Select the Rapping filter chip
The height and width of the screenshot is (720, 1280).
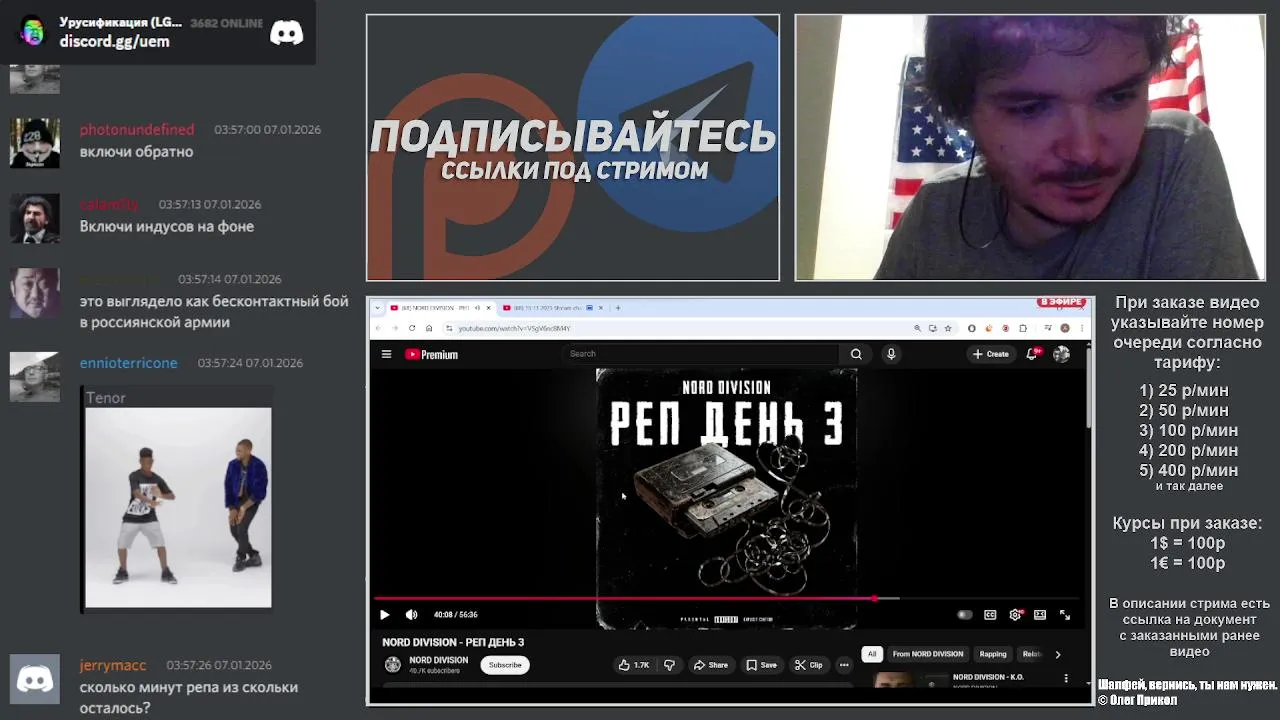[x=993, y=654]
